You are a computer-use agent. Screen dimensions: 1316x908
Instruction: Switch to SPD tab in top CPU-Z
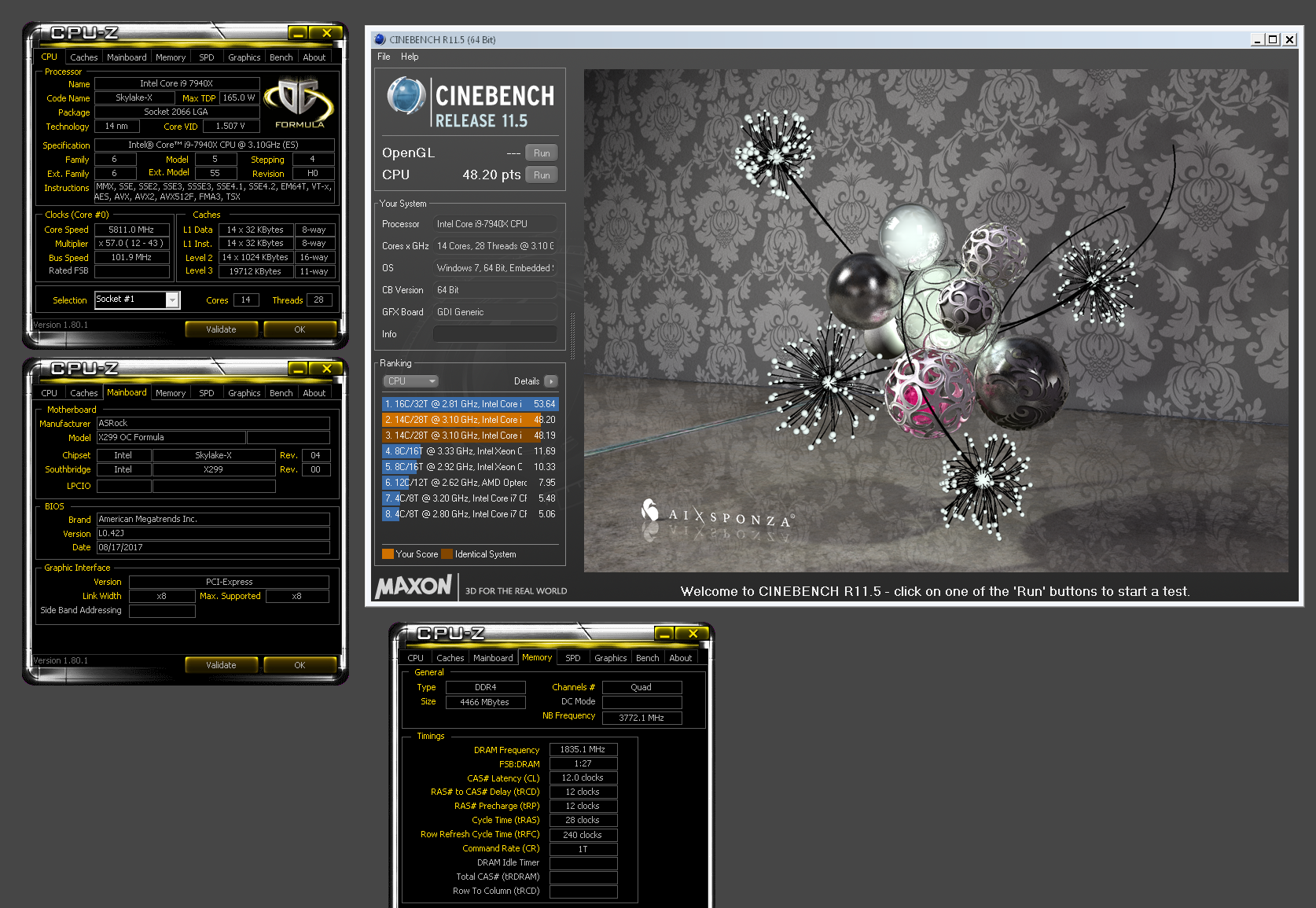click(x=206, y=57)
